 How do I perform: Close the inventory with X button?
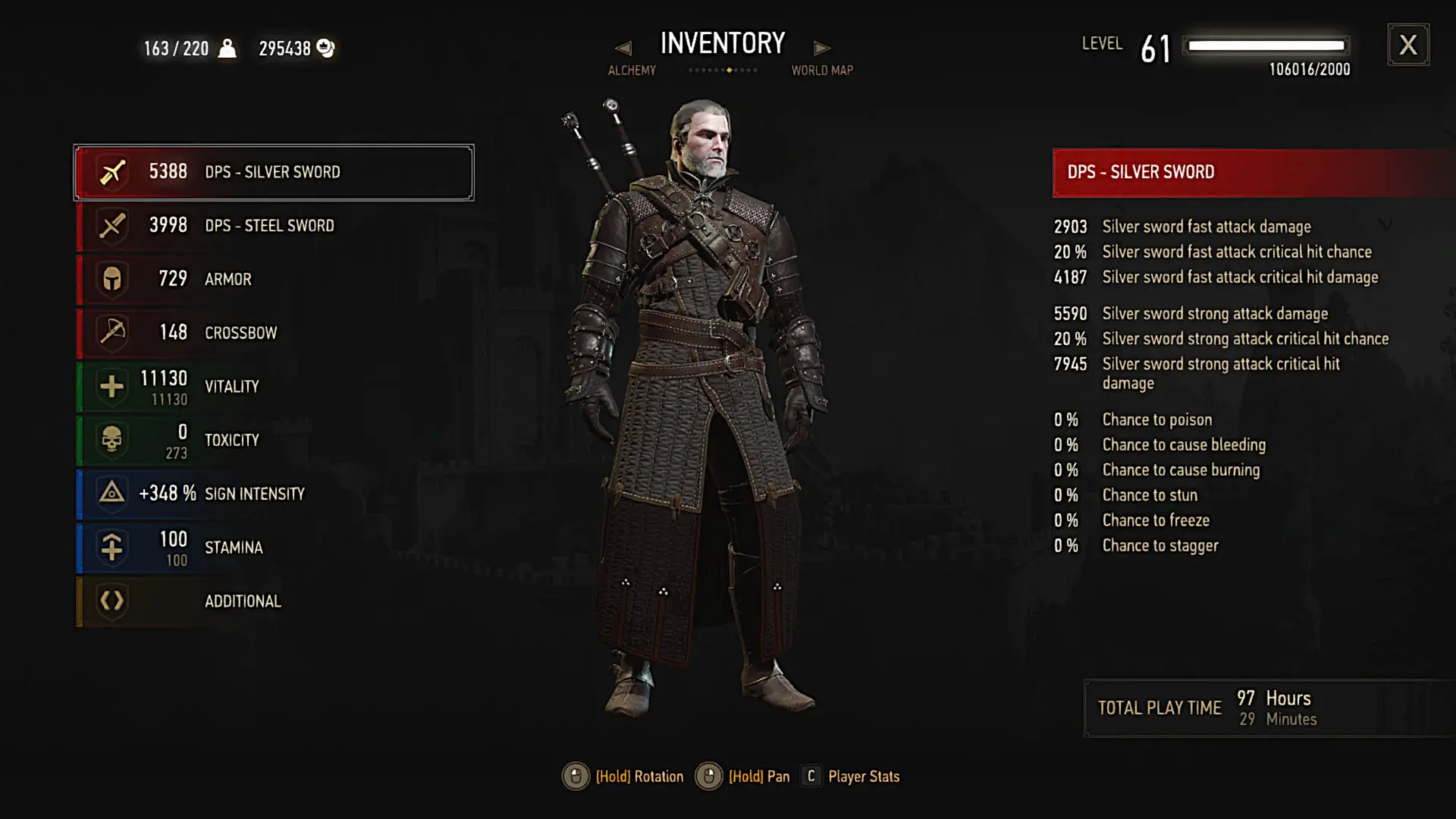pos(1408,45)
